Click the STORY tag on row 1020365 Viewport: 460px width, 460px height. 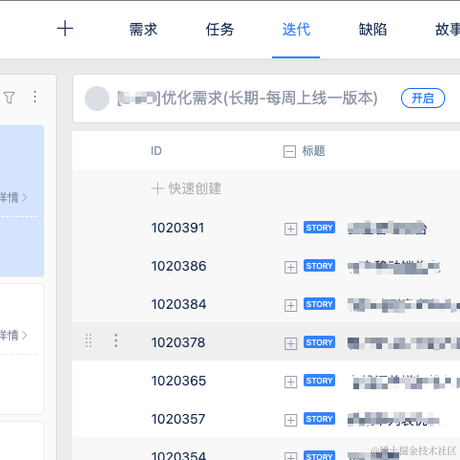coord(319,381)
